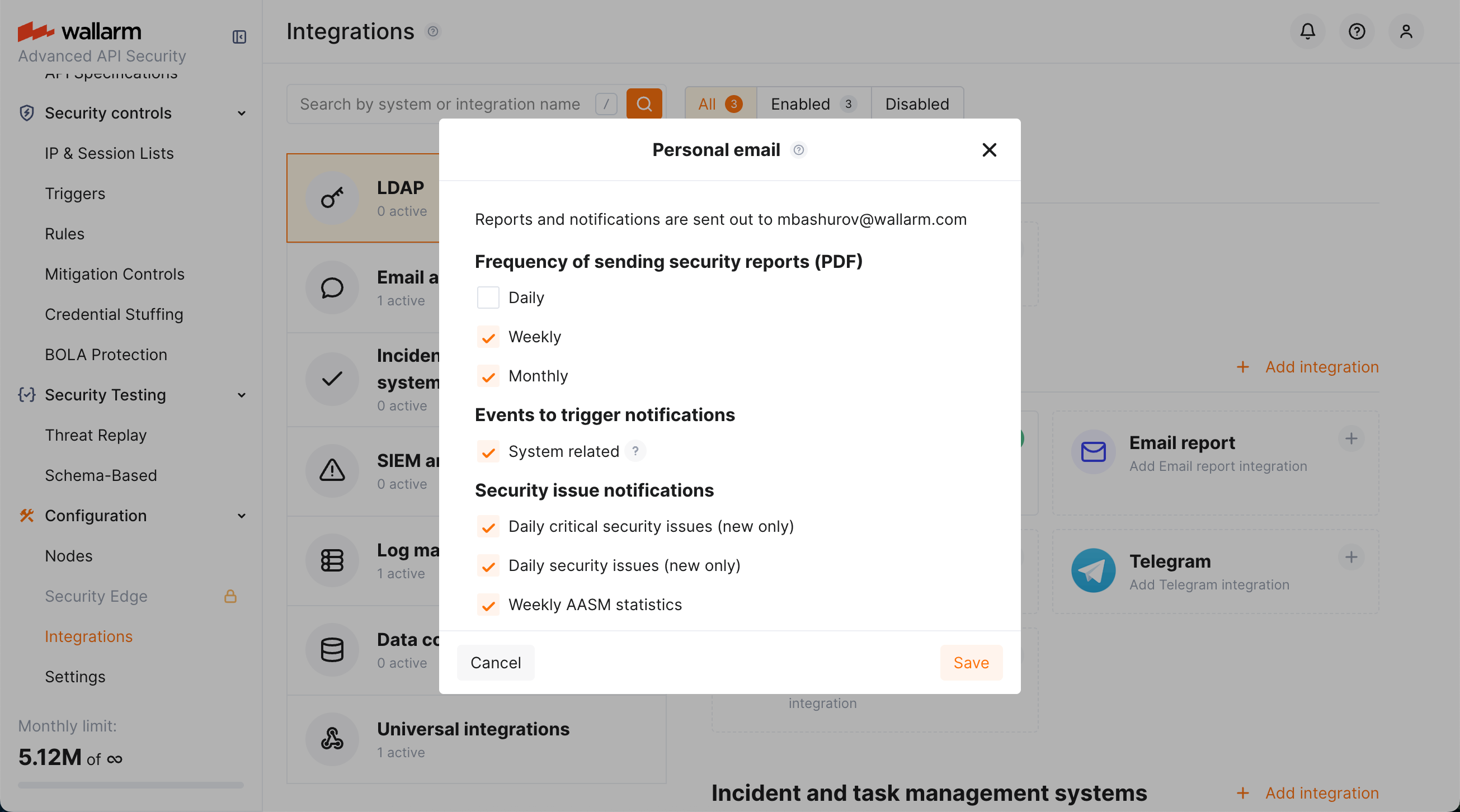Collapse the Configuration section
Screen dimensions: 1460x812
point(242,516)
